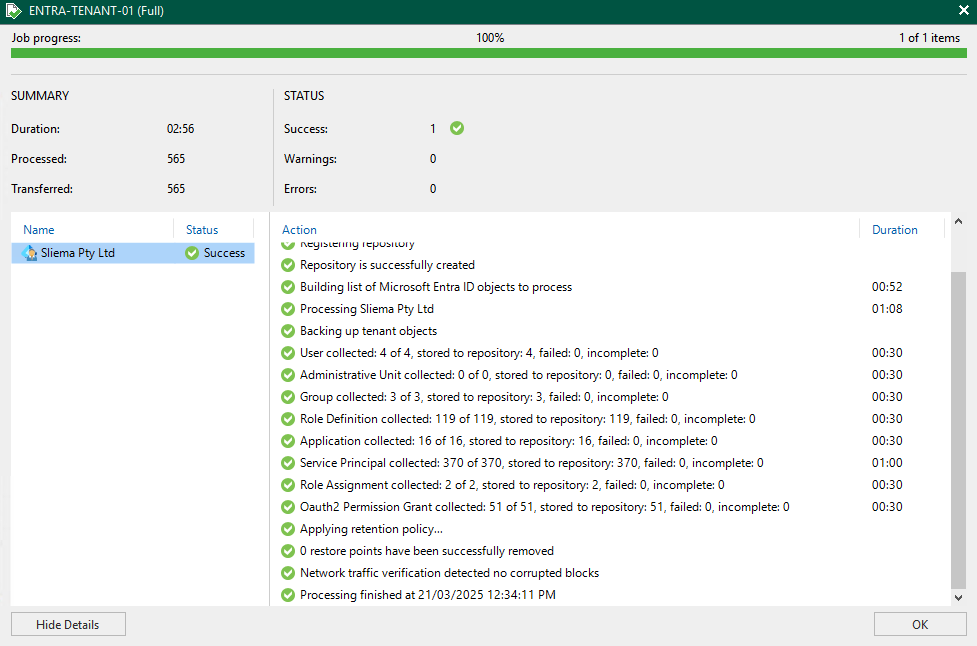Viewport: 977px width, 646px height.
Task: Select 'Service Principal collected: 370 of 370' entry
Action: [531, 463]
